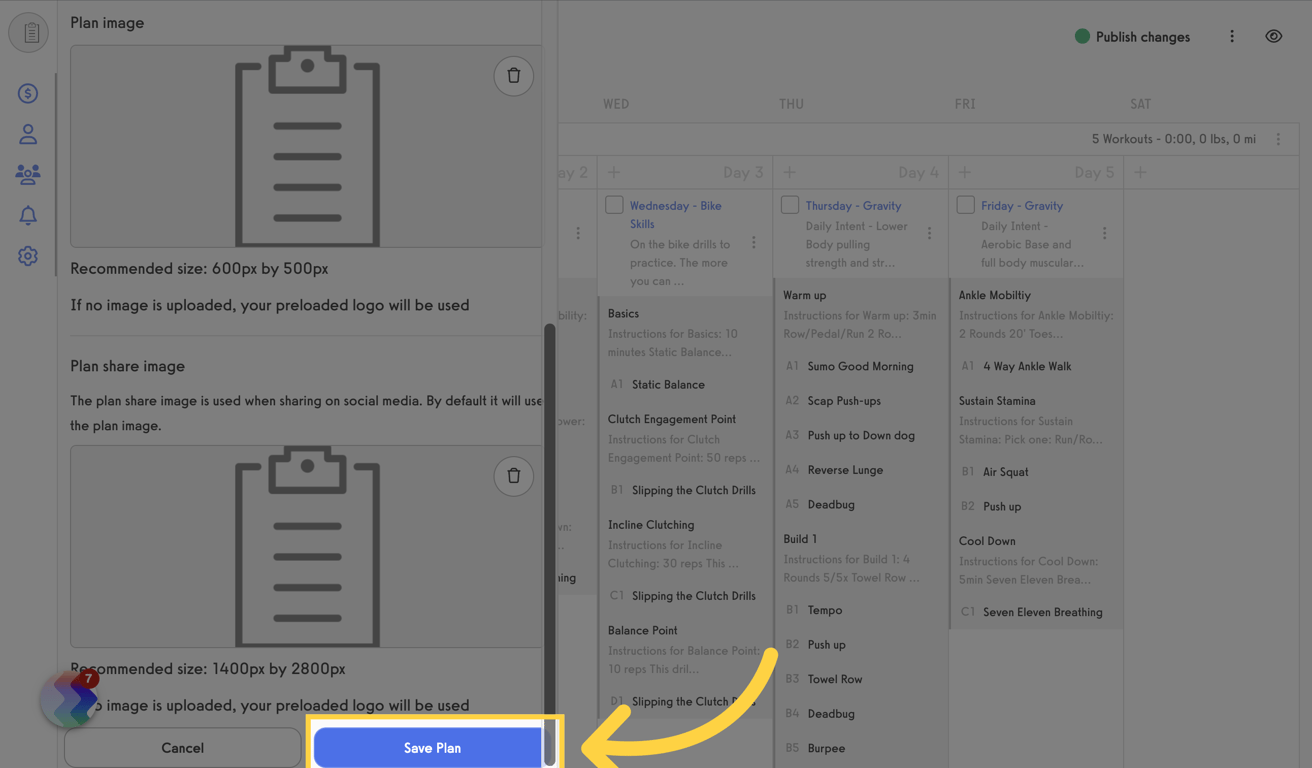Open the groups people icon in sidebar
Image resolution: width=1312 pixels, height=768 pixels.
pos(28,174)
